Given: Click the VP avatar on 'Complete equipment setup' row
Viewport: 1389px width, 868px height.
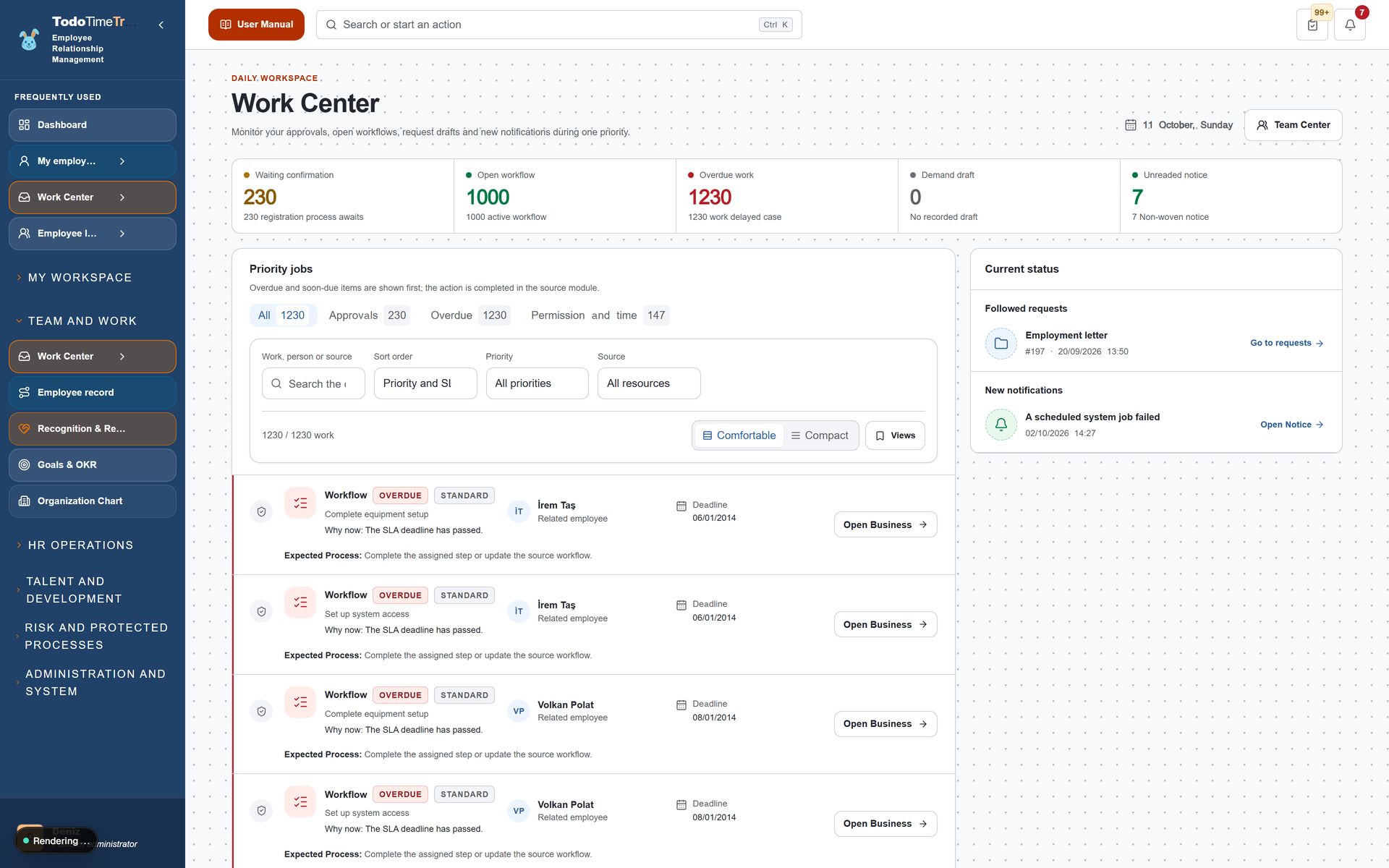Looking at the screenshot, I should pyautogui.click(x=519, y=711).
